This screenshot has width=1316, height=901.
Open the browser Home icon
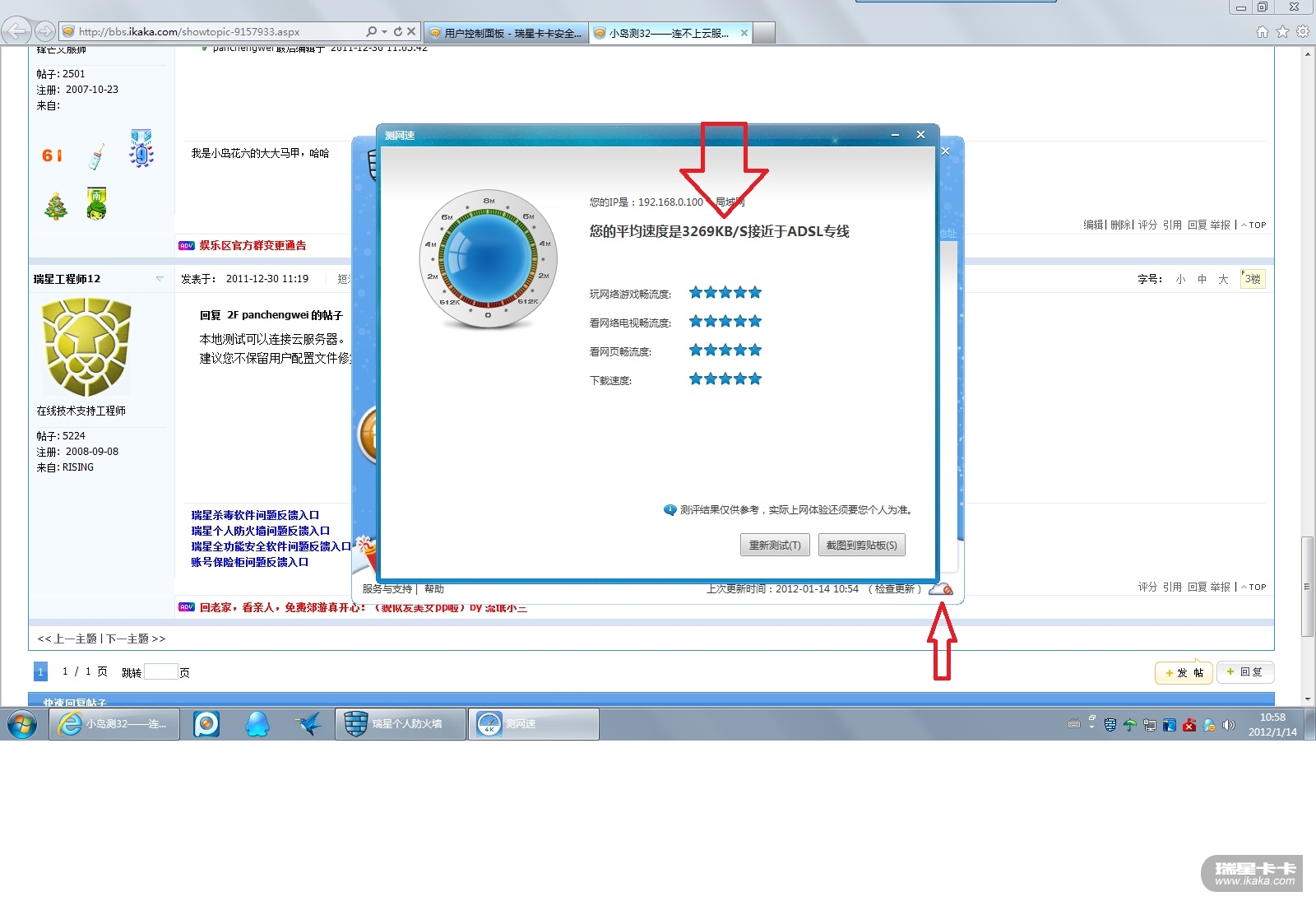[1263, 32]
